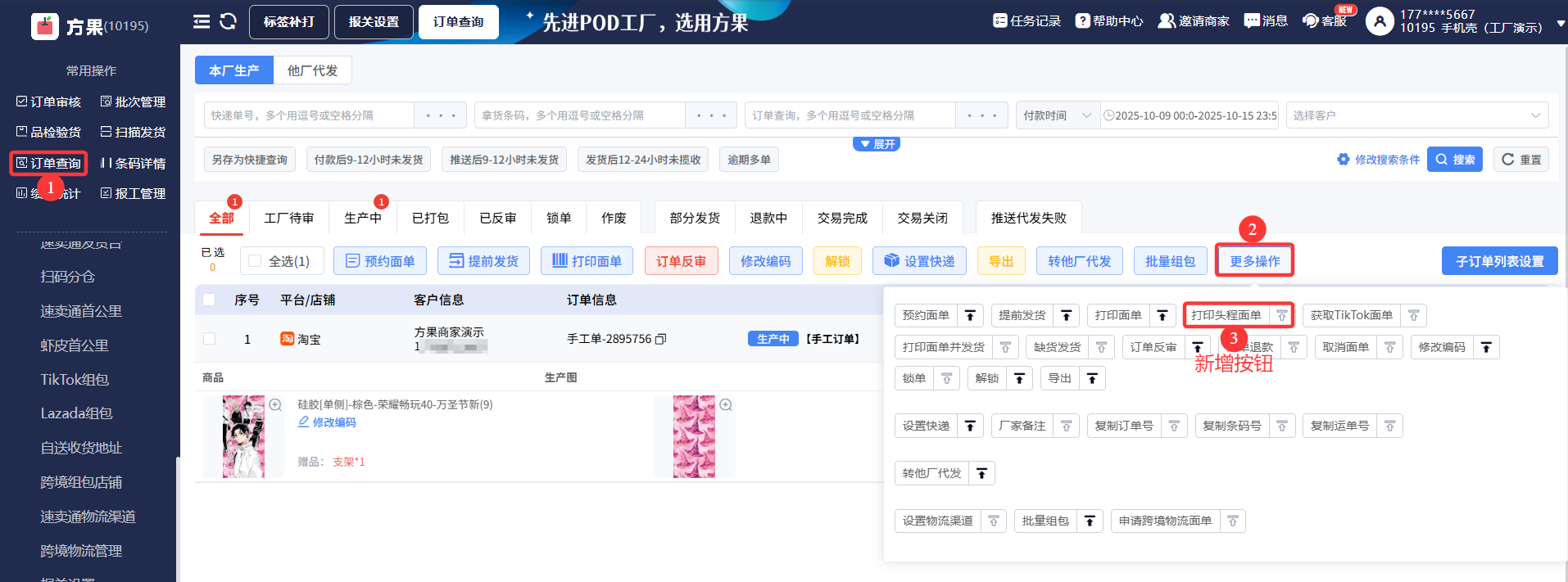Switch to the 他厂代发 tab
1568x582 pixels.
point(312,70)
